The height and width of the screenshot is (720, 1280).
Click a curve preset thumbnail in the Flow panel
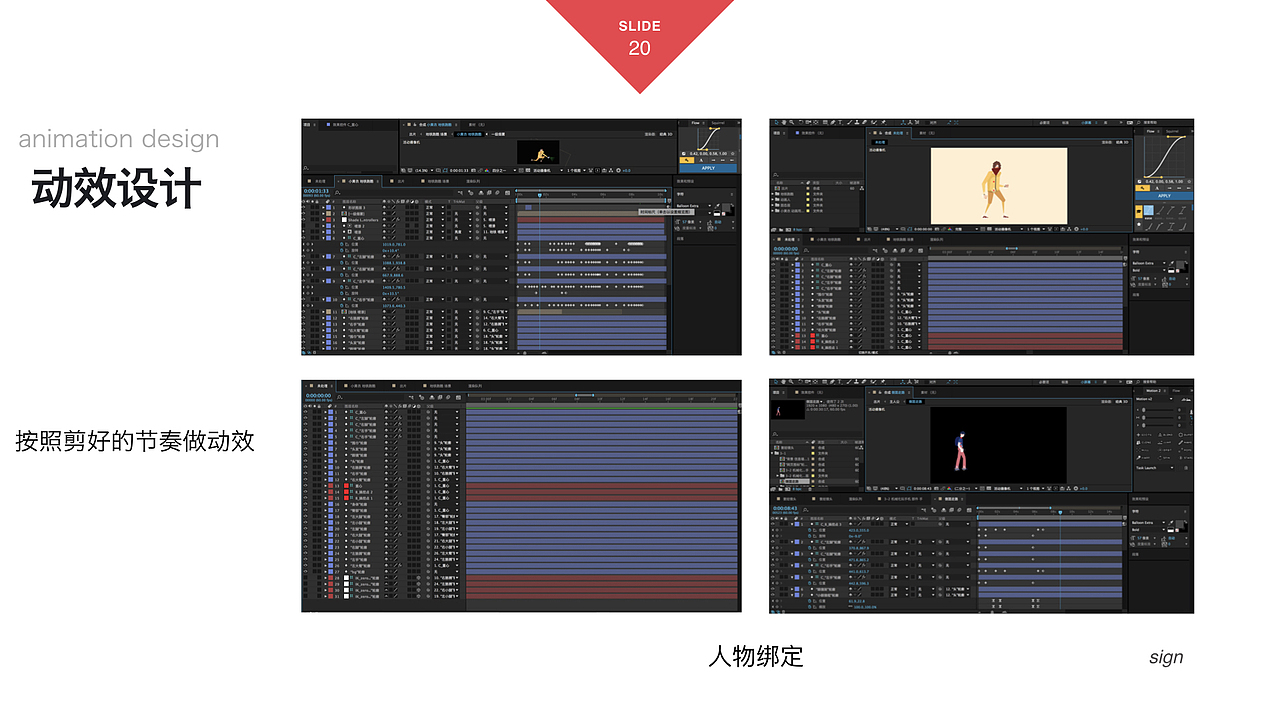pyautogui.click(x=1148, y=210)
